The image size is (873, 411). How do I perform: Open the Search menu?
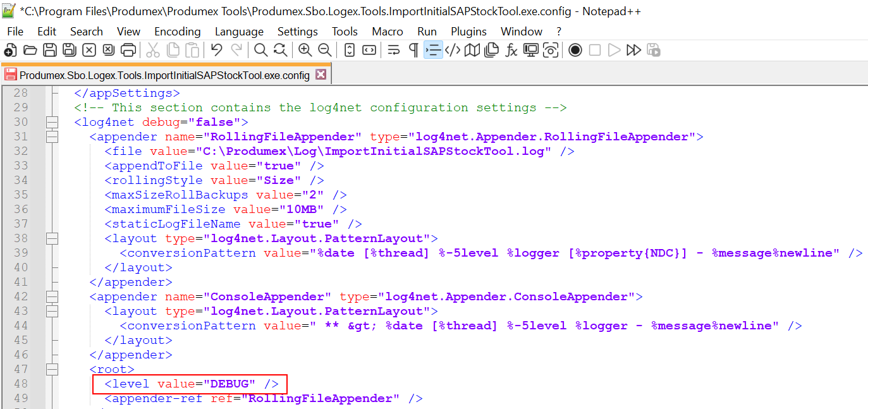pos(86,31)
